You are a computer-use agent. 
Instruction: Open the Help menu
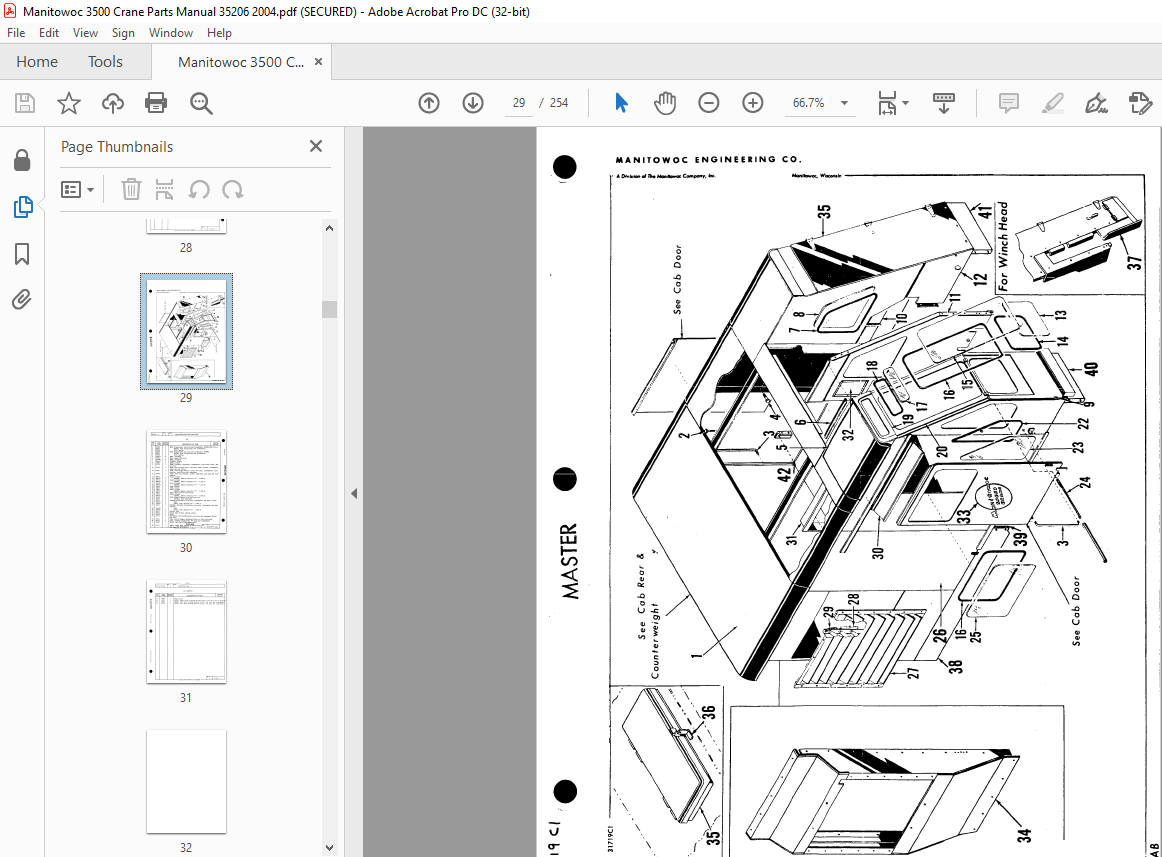pyautogui.click(x=219, y=33)
